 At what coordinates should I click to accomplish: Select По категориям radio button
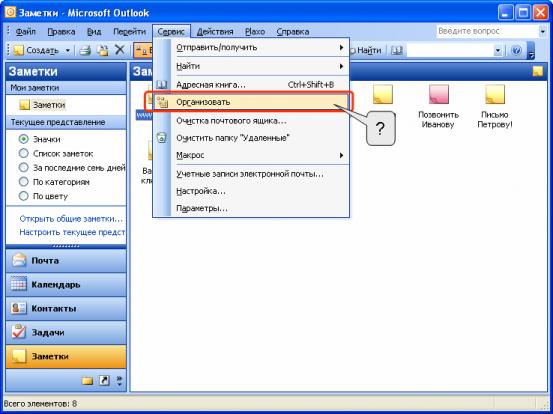click(x=24, y=182)
